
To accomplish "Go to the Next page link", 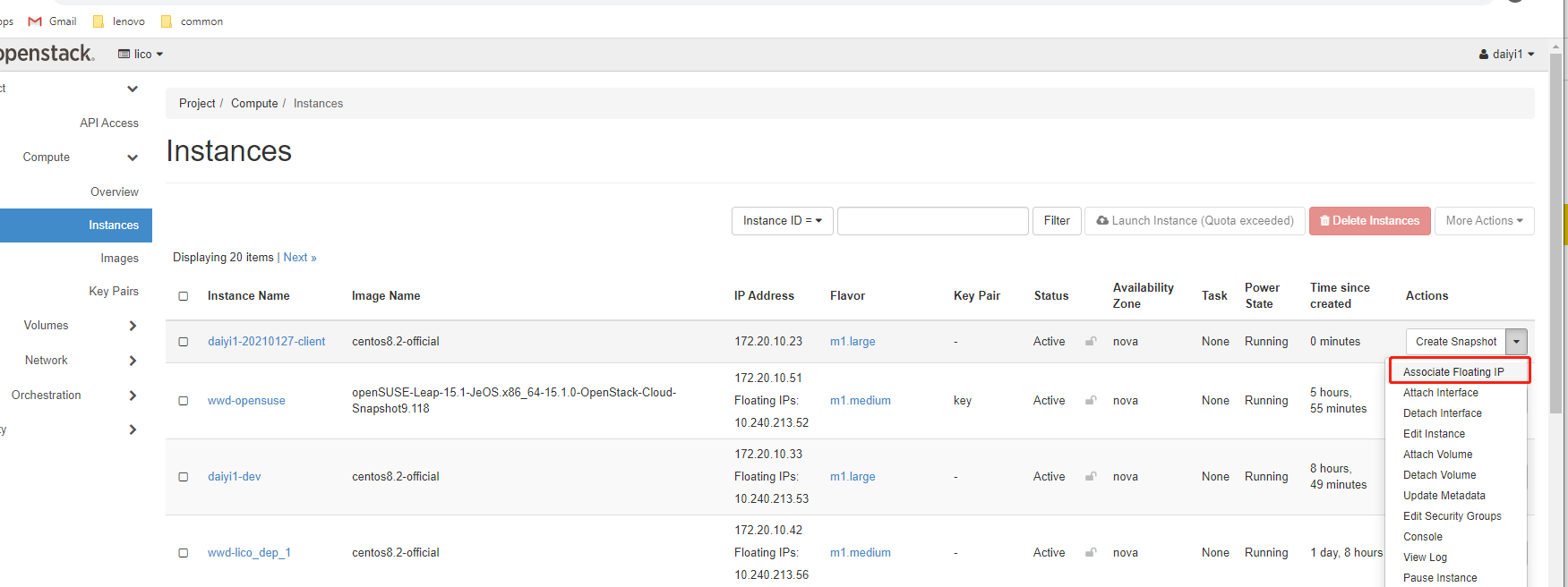I will [x=300, y=258].
